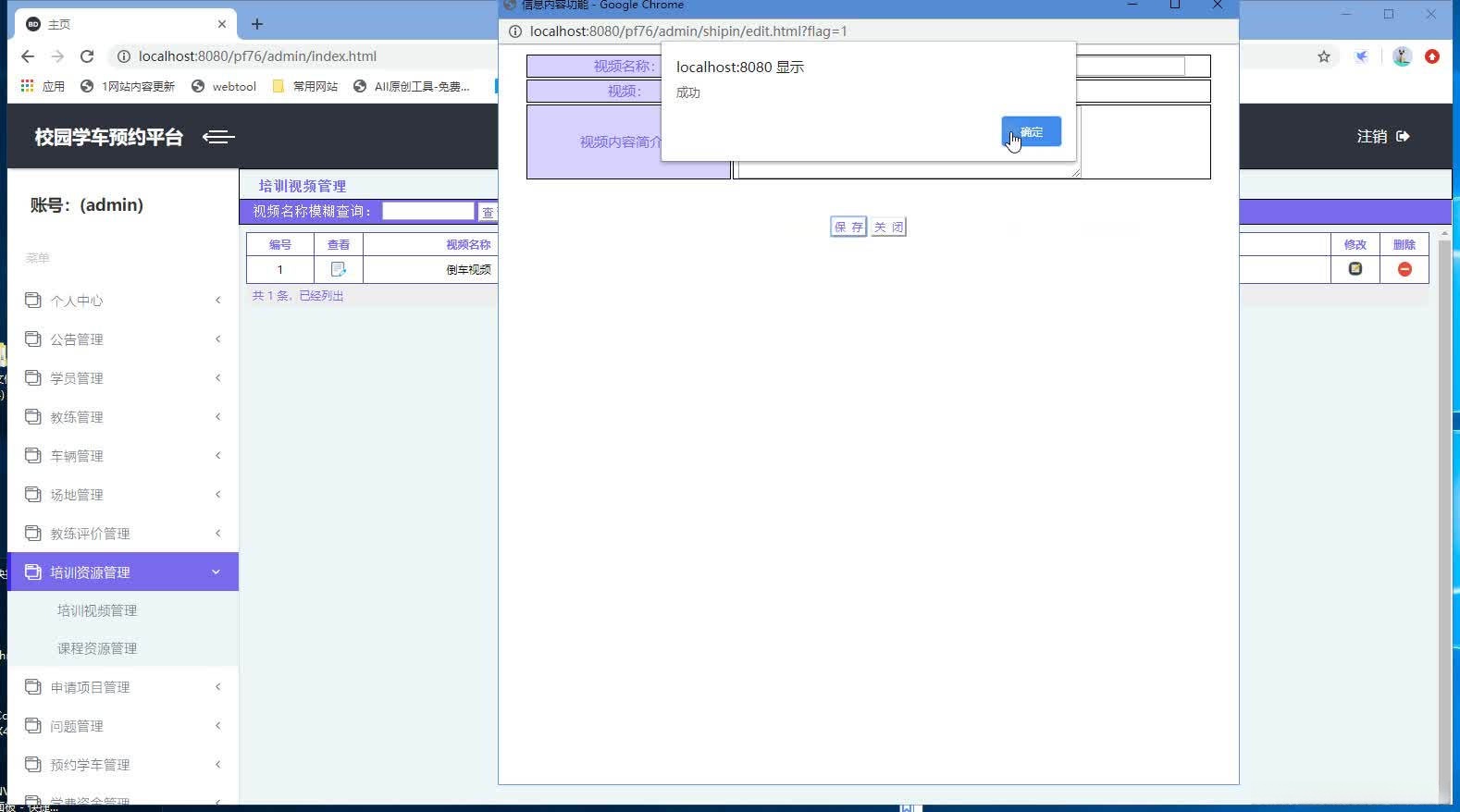Expand the 预约学车管理 menu

pyautogui.click(x=123, y=765)
